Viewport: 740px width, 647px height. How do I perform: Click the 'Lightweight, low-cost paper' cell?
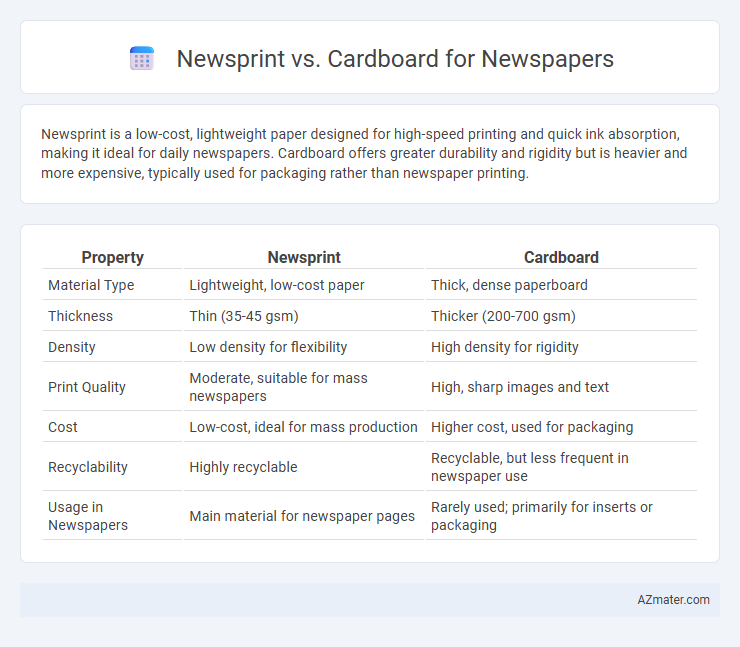(x=304, y=285)
